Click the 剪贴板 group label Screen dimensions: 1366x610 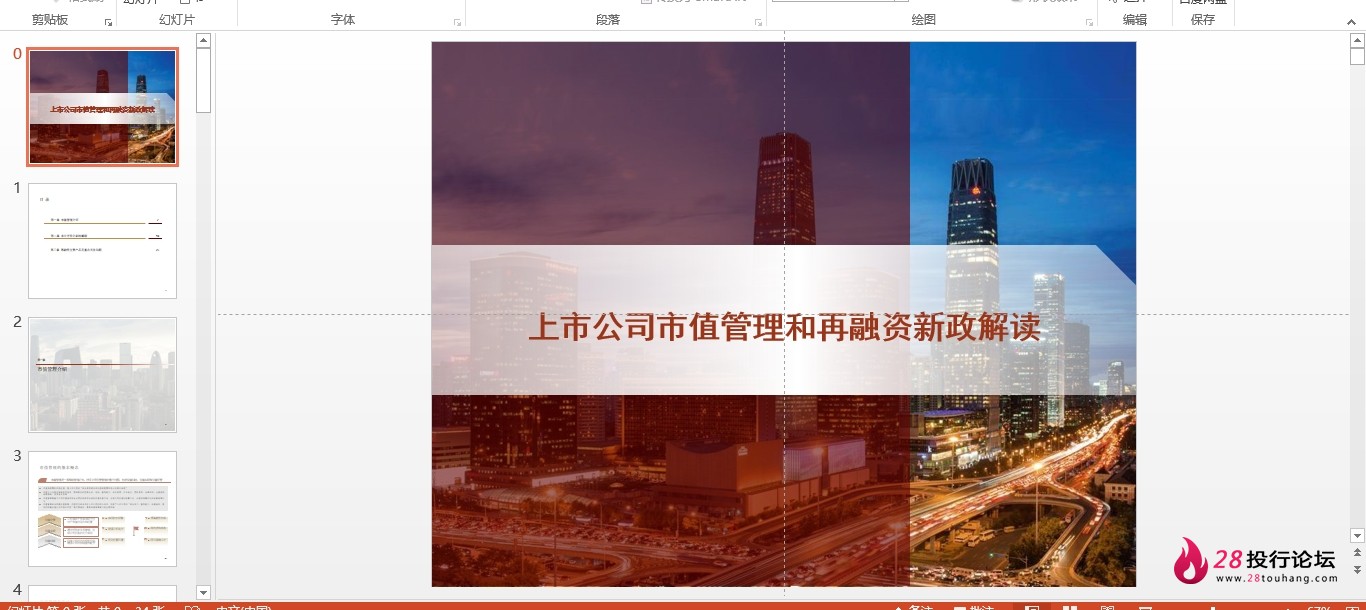[50, 19]
